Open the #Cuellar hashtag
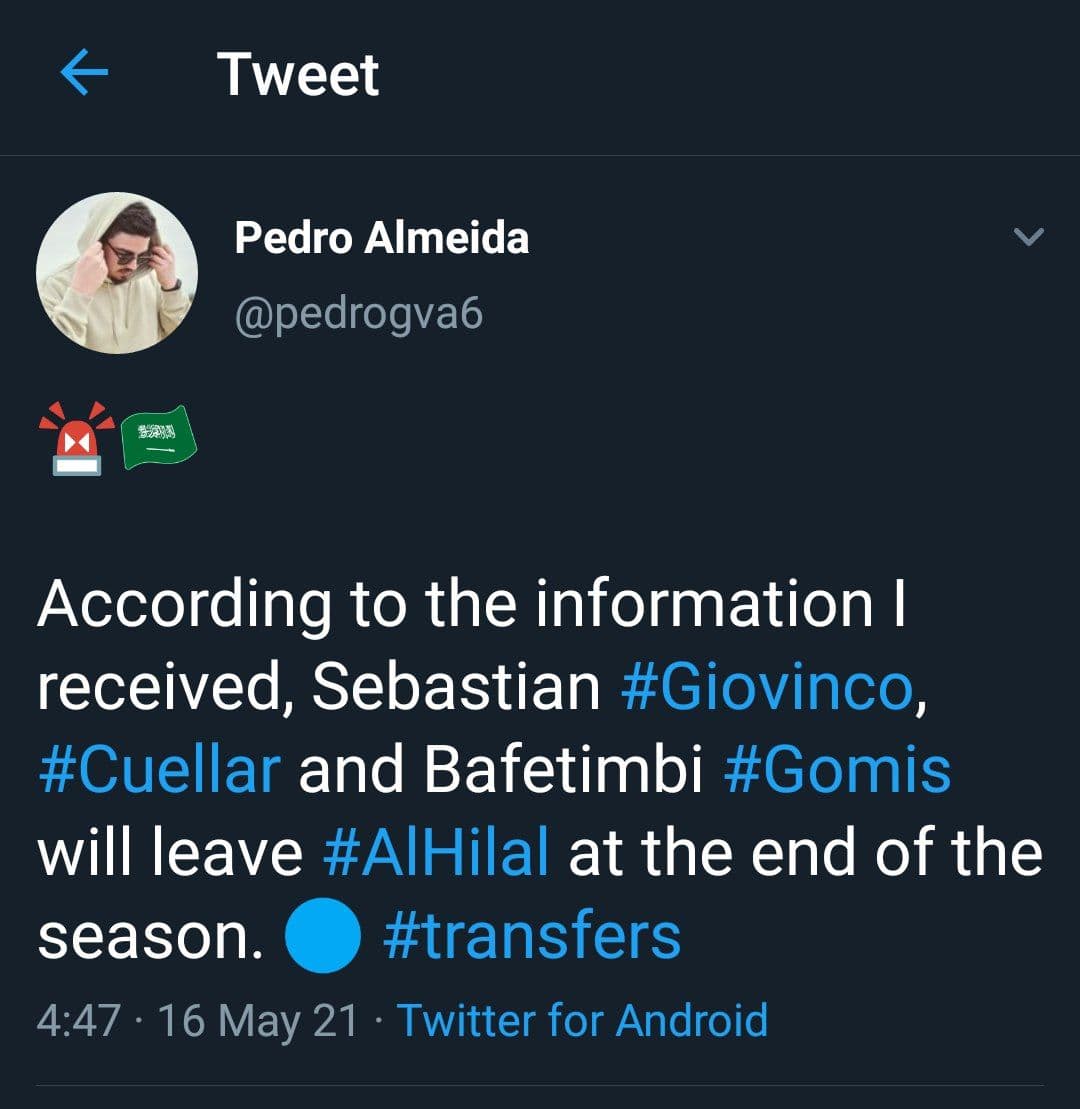Screen dimensions: 1080x1109 click(159, 770)
